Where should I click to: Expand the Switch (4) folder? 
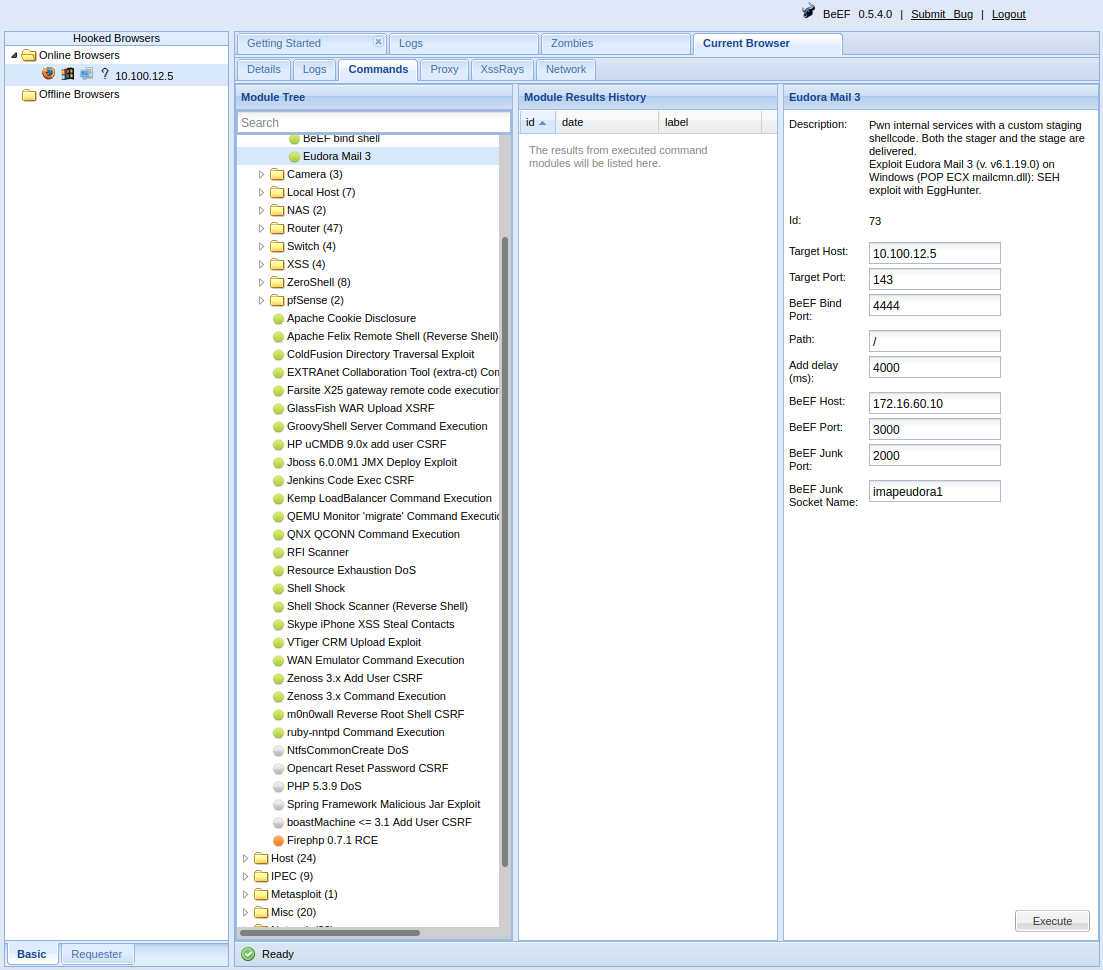pyautogui.click(x=262, y=246)
